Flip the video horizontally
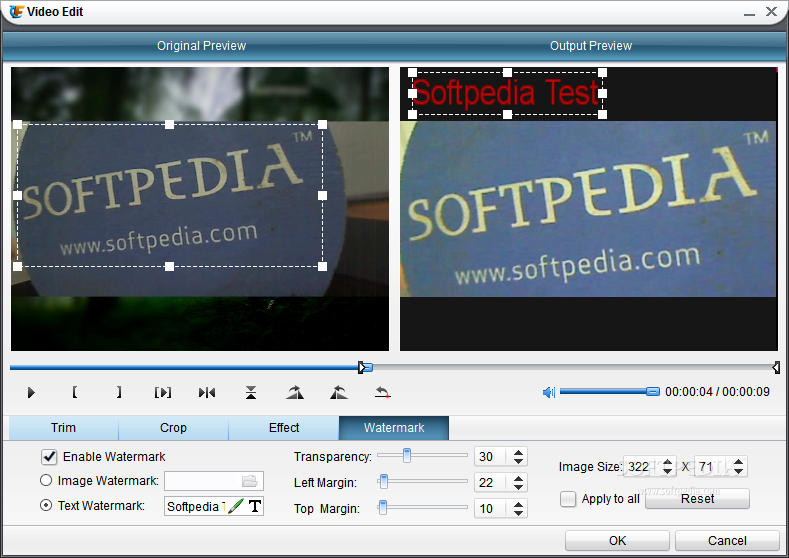The width and height of the screenshot is (789, 558). tap(207, 392)
